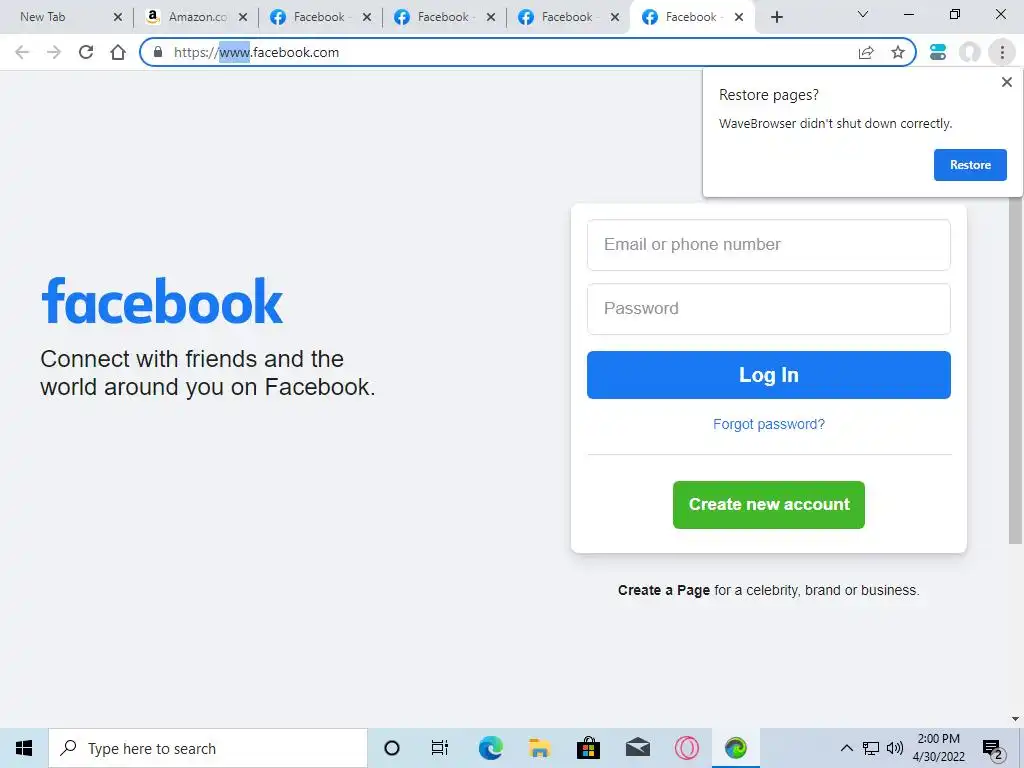
Task: Click the Create new account button
Action: tap(769, 505)
